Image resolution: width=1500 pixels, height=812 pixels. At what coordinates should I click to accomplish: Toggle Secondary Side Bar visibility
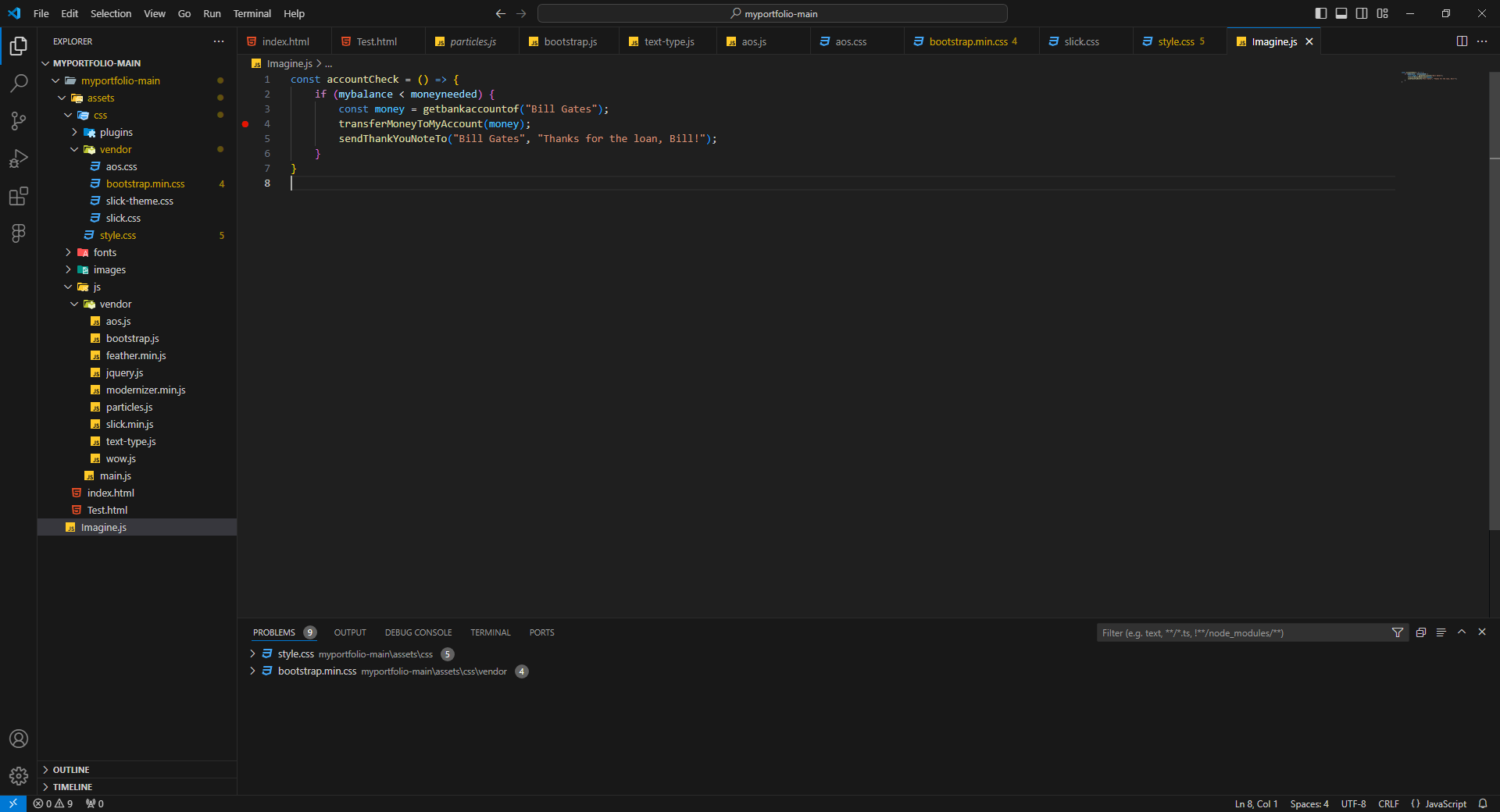tap(1362, 13)
